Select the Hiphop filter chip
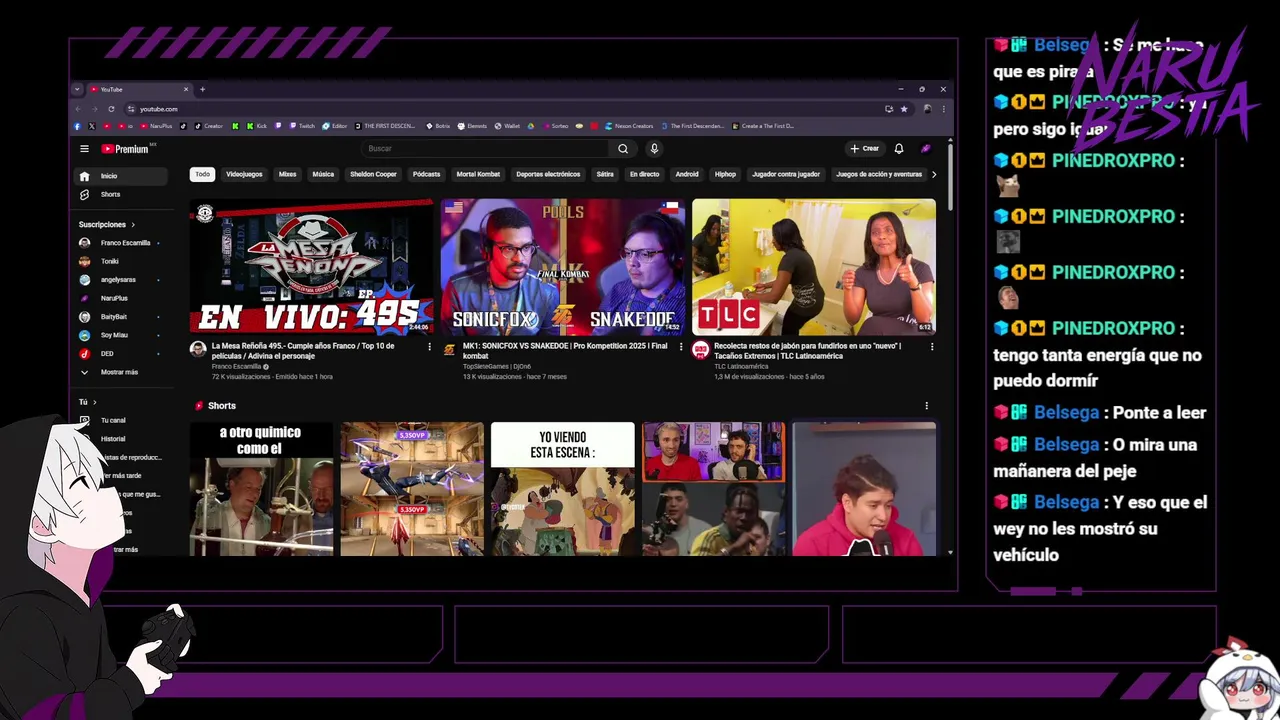The image size is (1280, 720). [x=725, y=174]
